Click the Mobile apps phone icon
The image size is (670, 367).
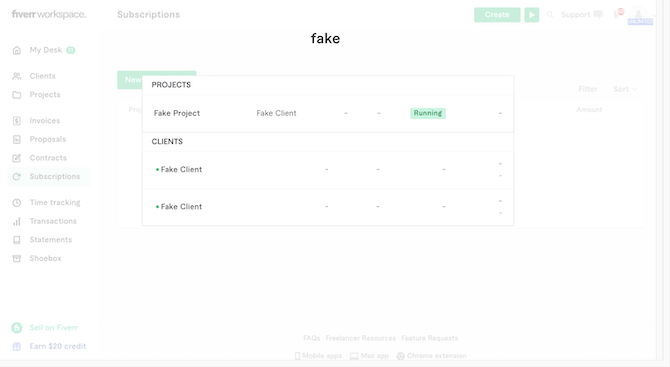tap(297, 356)
